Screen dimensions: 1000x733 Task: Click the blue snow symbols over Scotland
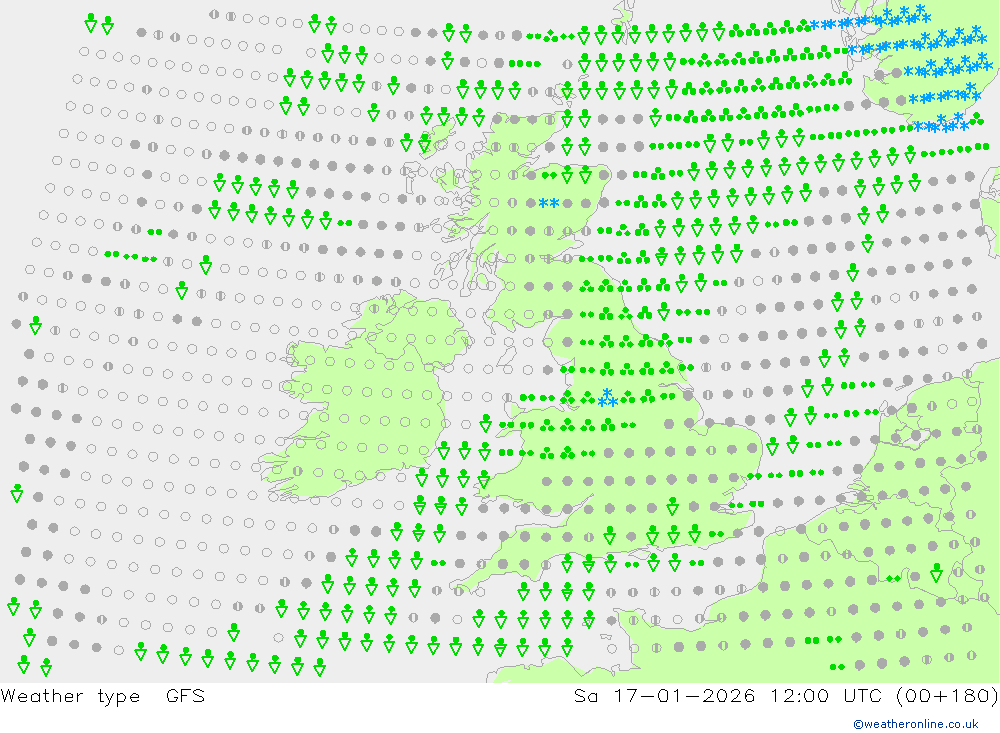[549, 204]
